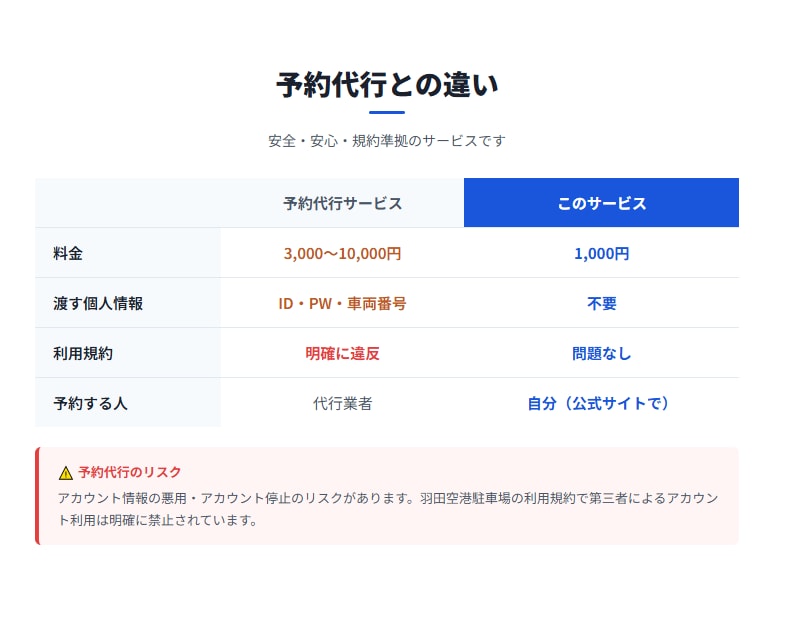Viewport: 789px width, 642px height.
Task: Click the 明確に違反 cell
Action: click(342, 353)
